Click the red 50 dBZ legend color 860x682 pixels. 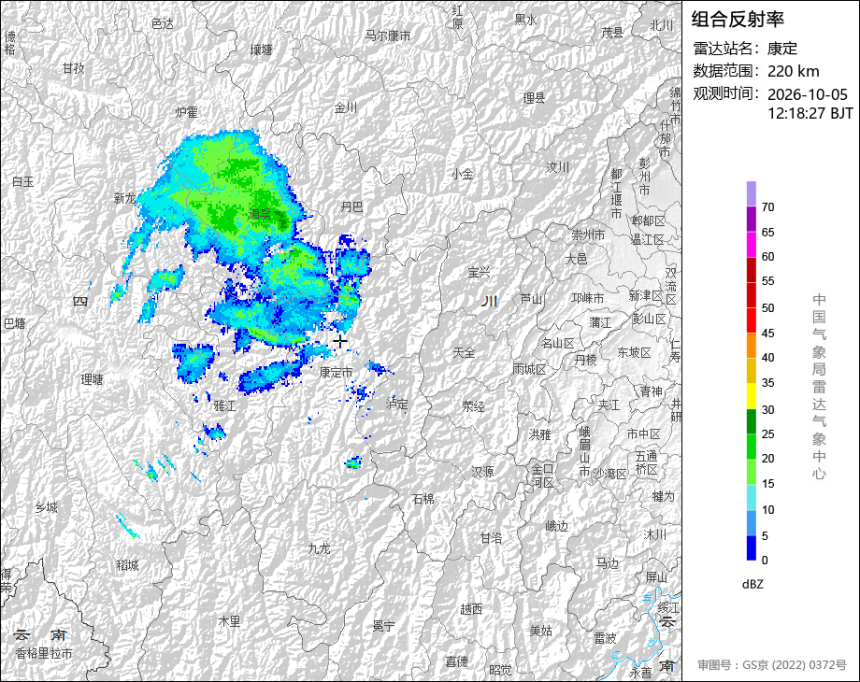[x=751, y=295]
